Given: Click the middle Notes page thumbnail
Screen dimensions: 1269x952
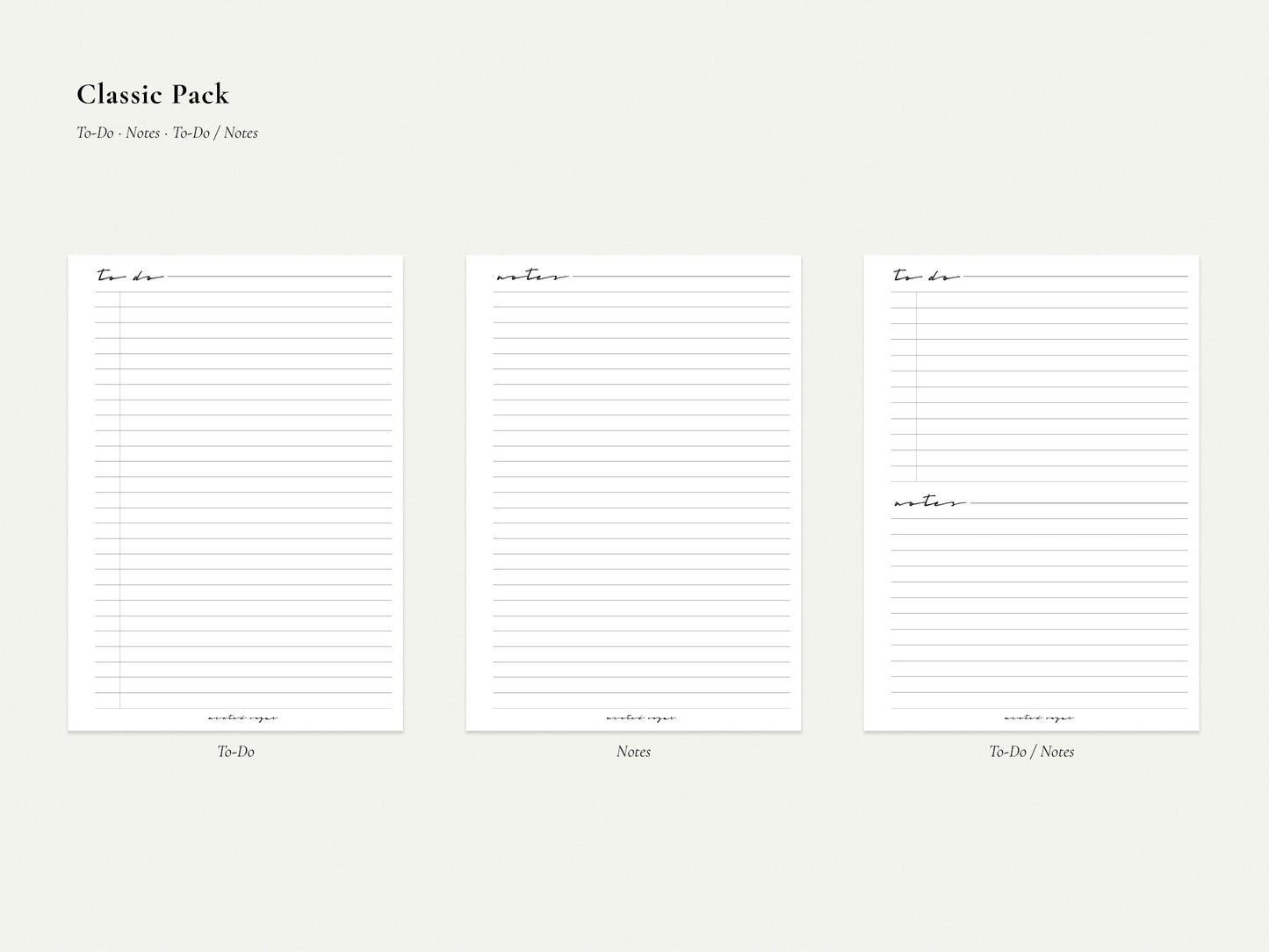Looking at the screenshot, I should coord(633,492).
